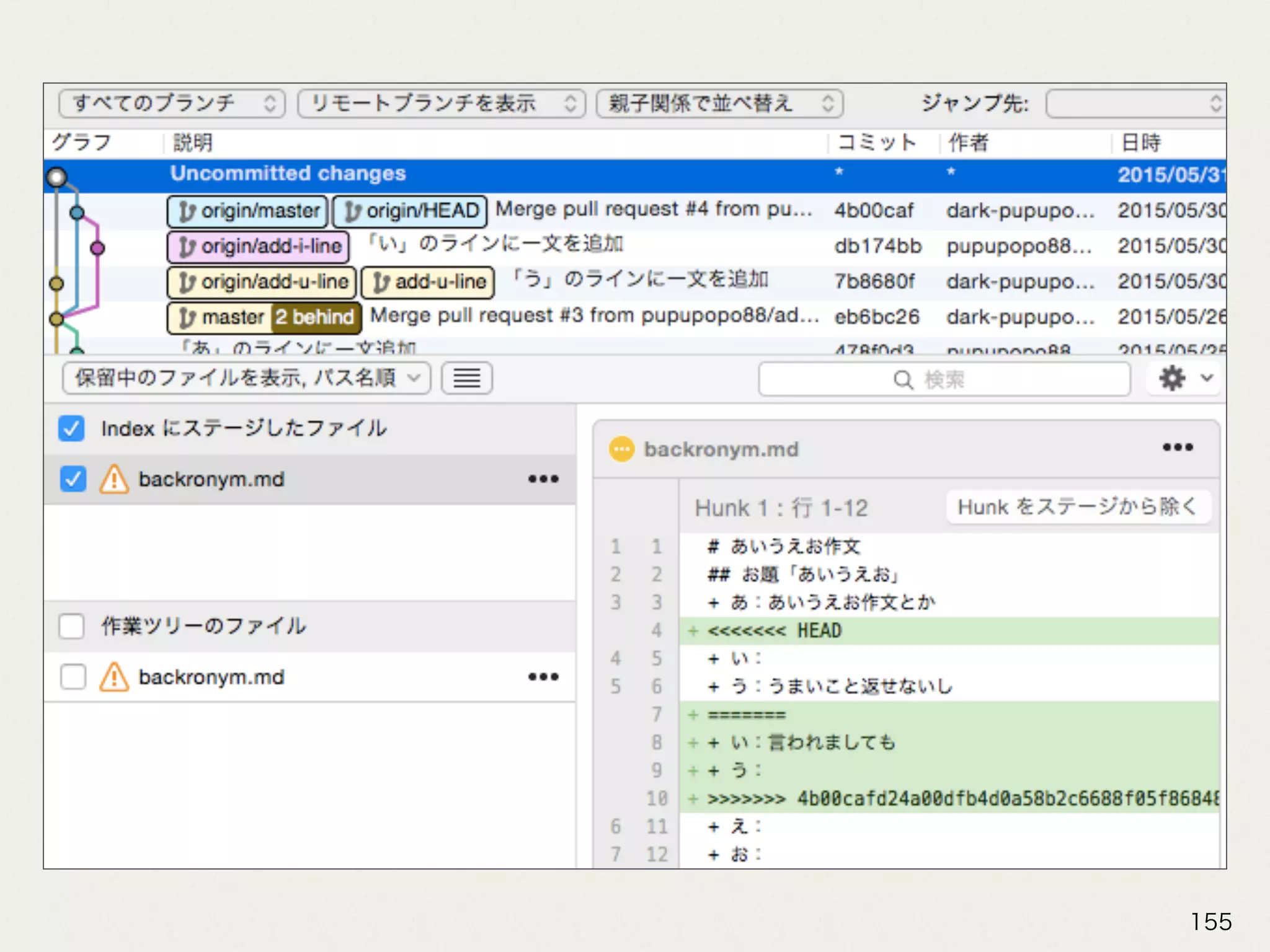Image resolution: width=1270 pixels, height=952 pixels.
Task: Open options dots for working tree backronym.md
Action: pyautogui.click(x=543, y=677)
